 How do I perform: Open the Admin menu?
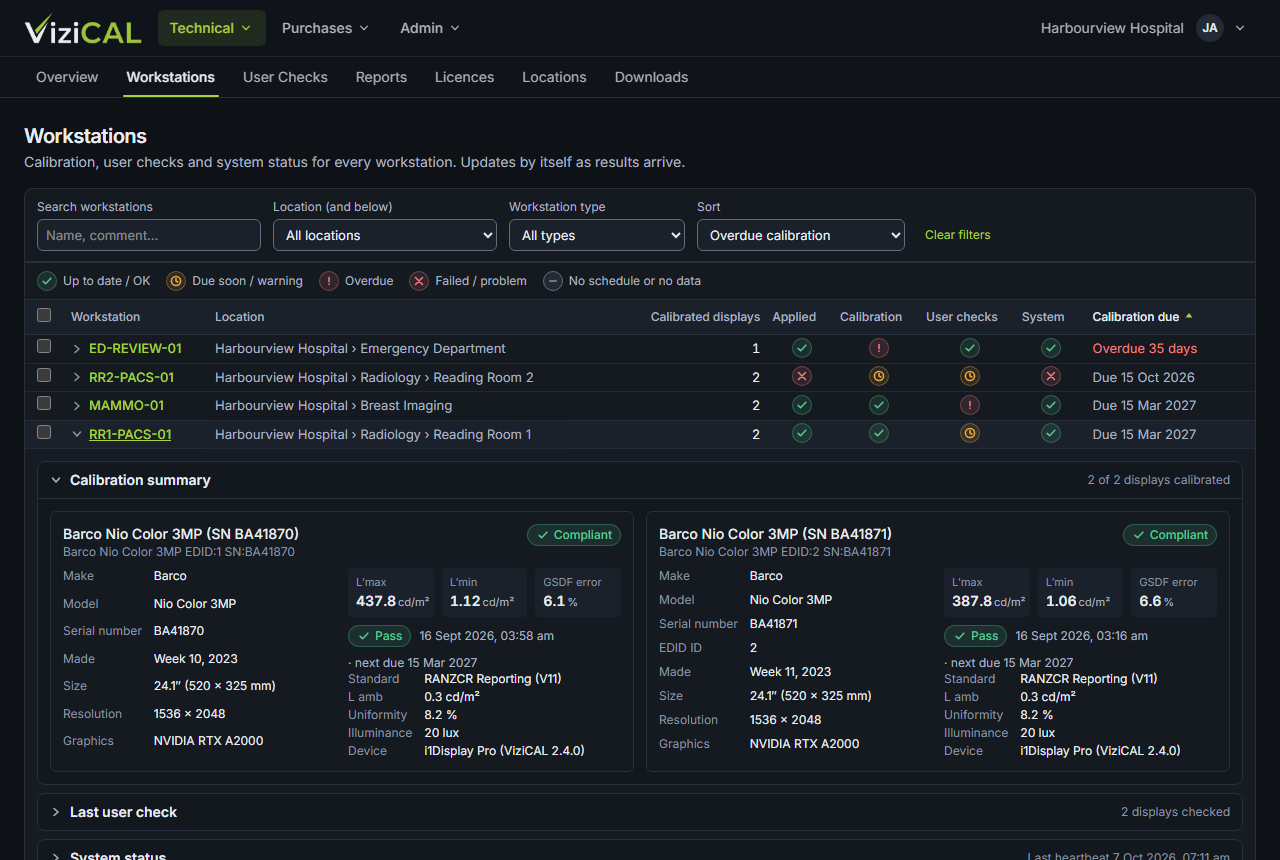pos(430,28)
